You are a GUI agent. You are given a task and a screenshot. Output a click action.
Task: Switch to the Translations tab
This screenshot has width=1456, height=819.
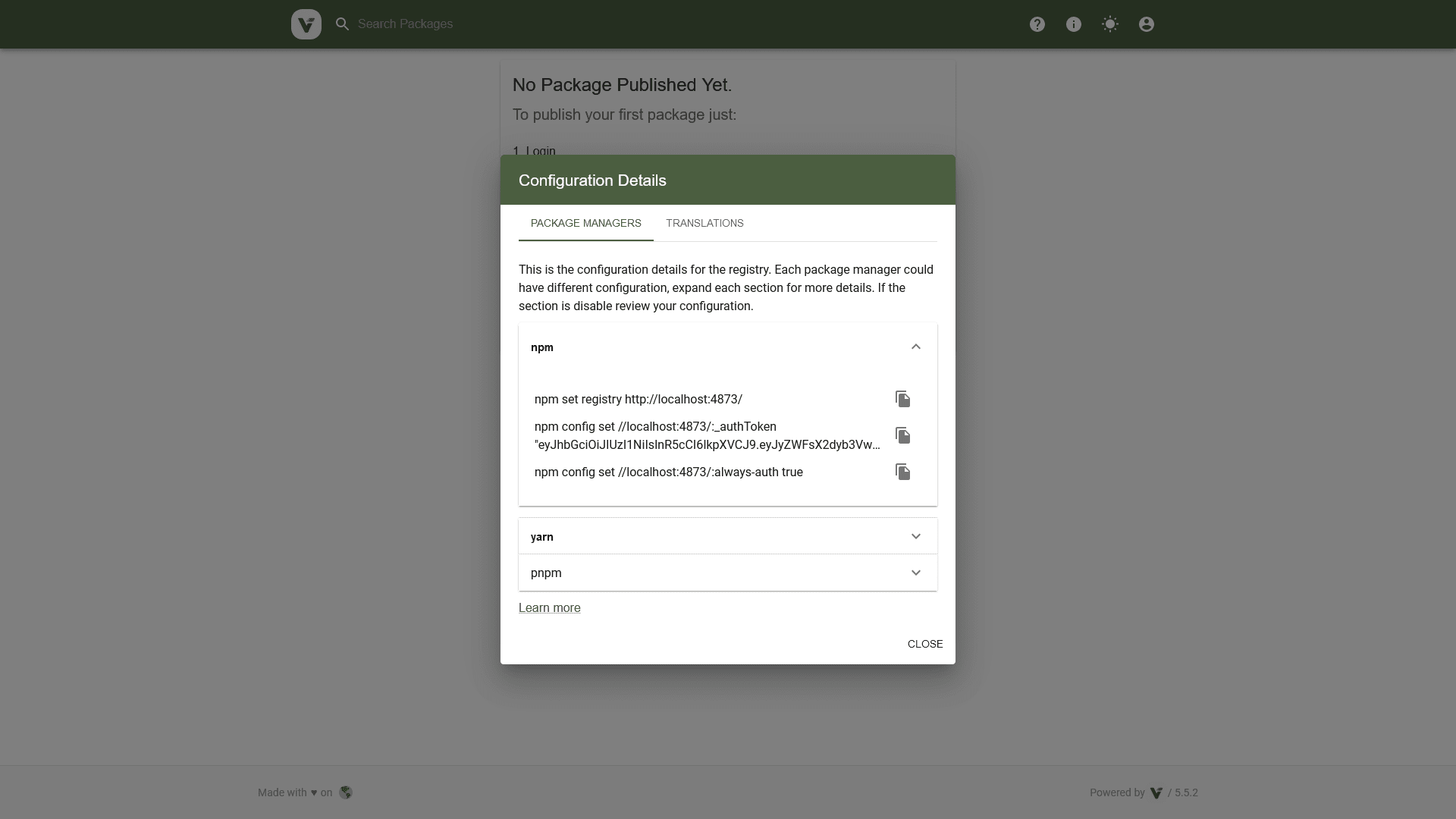704,223
